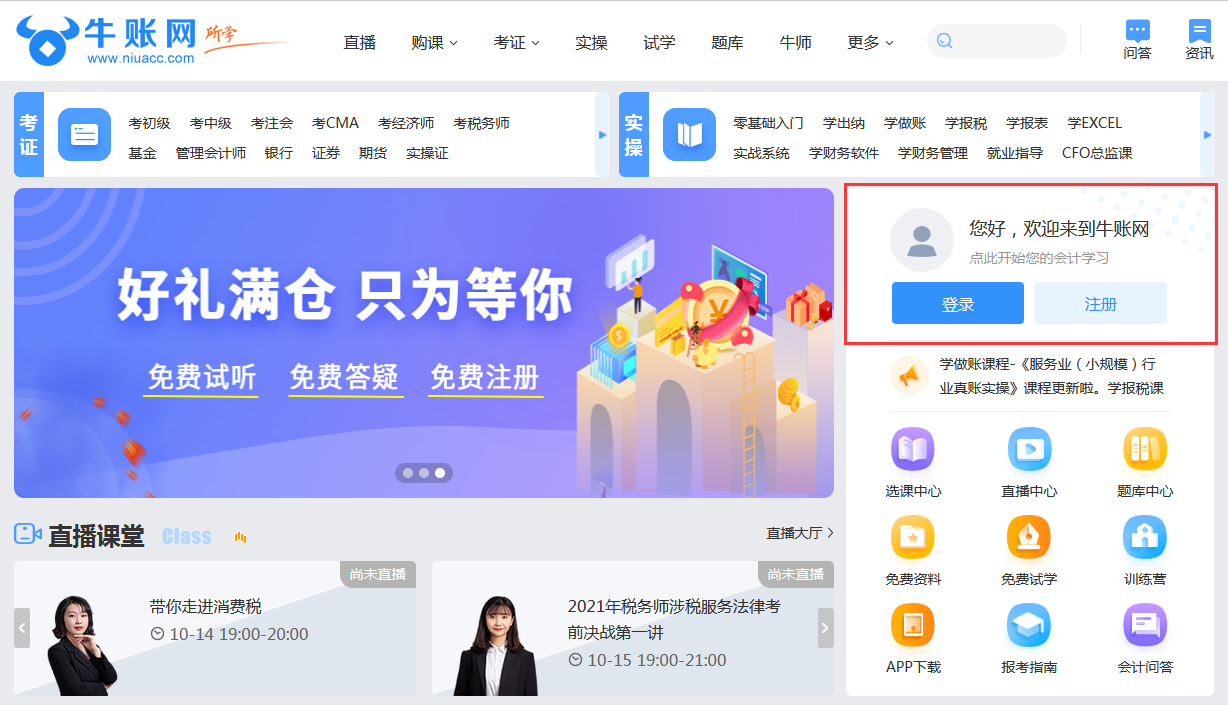Select the second banner carousel dot
Screen dimensions: 1228x705
pos(424,472)
